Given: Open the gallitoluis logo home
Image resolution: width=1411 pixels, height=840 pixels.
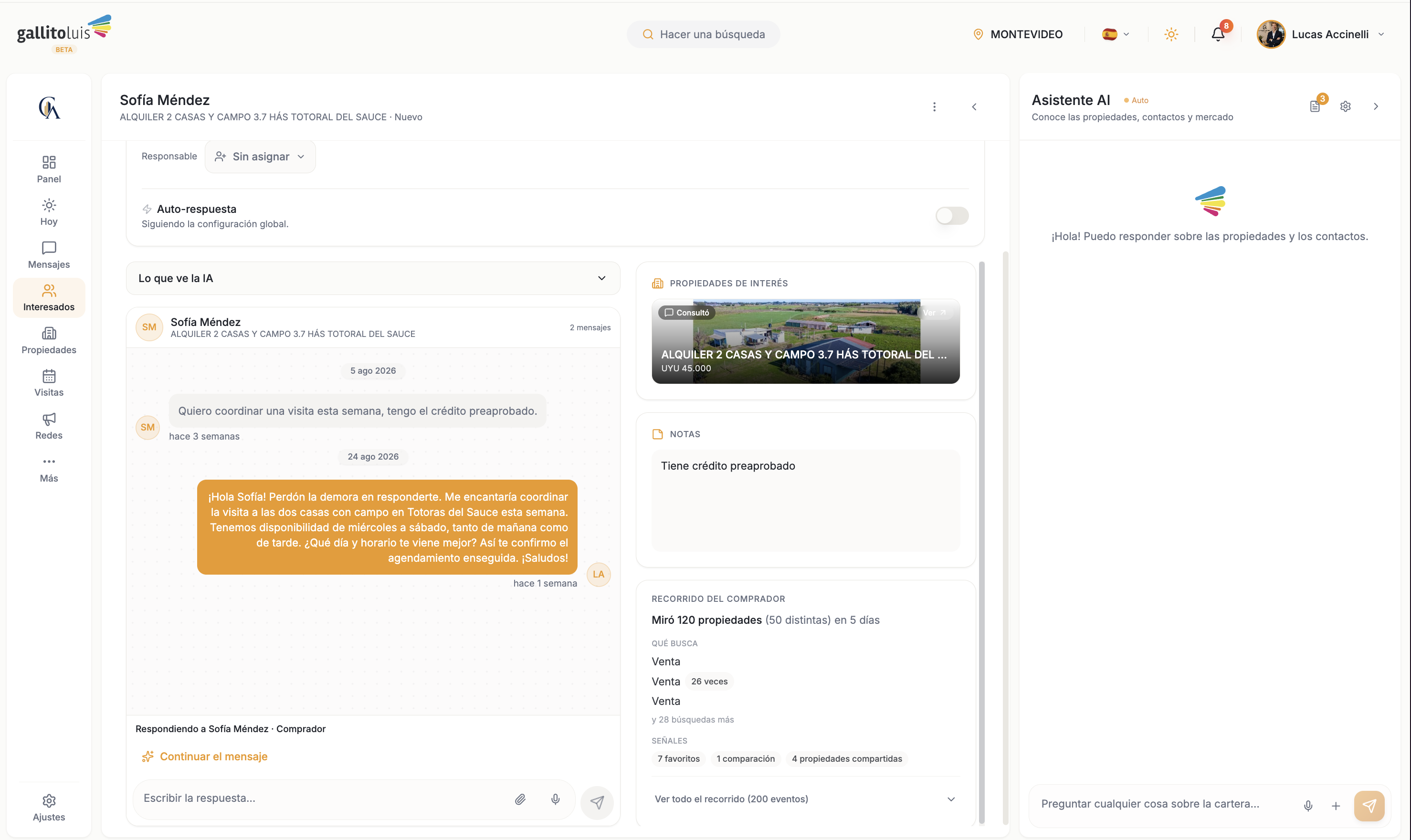Looking at the screenshot, I should [x=64, y=34].
